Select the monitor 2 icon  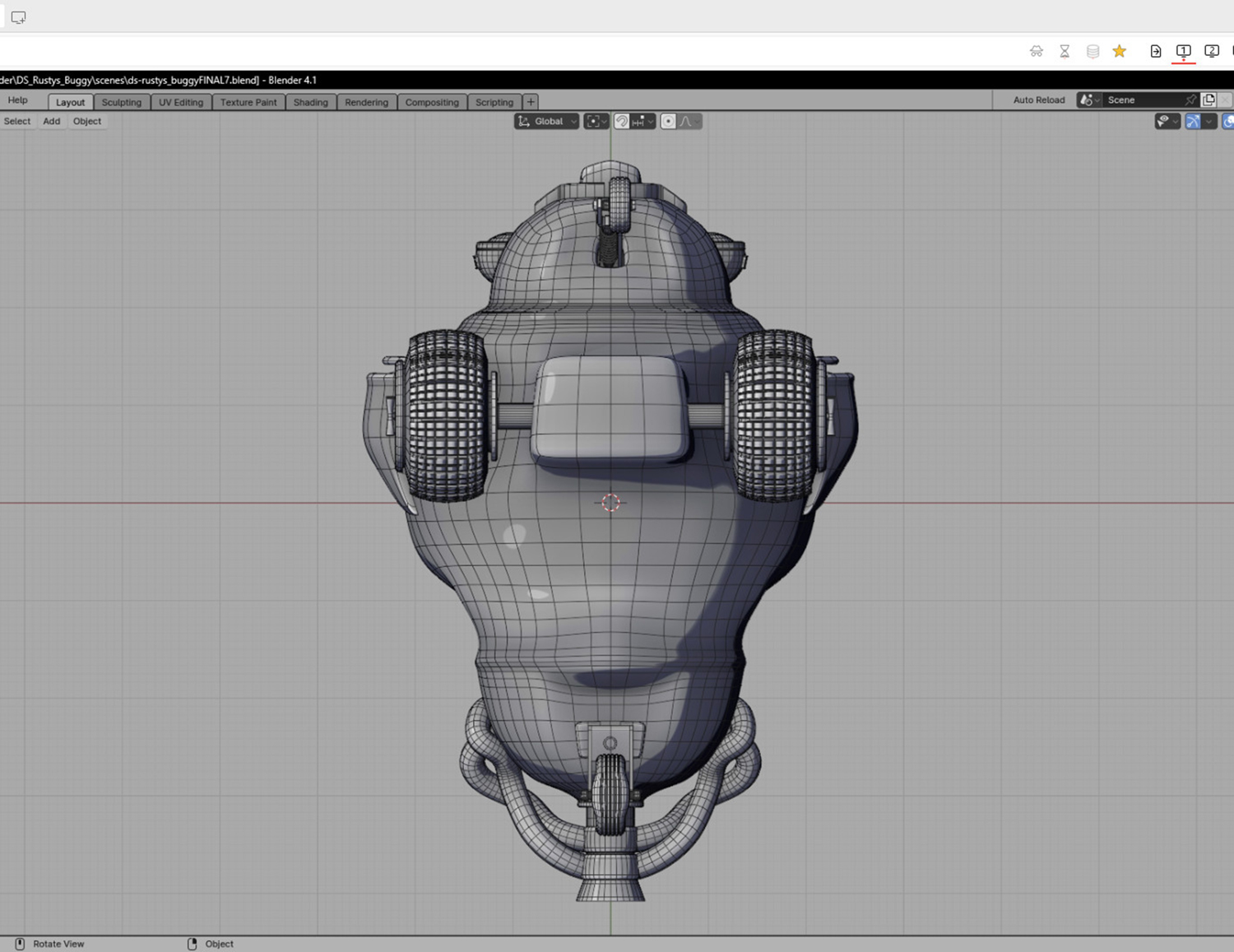[x=1211, y=51]
